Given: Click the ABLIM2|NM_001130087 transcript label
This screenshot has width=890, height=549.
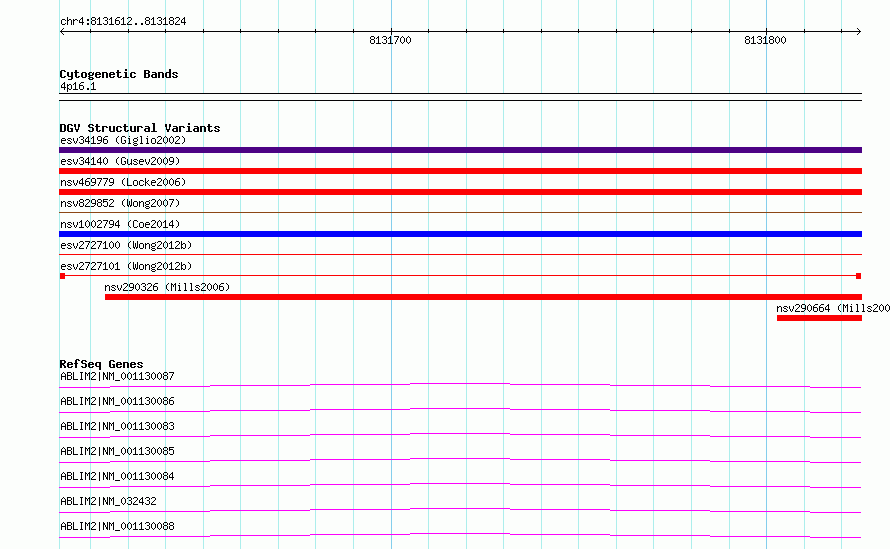Looking at the screenshot, I should 117,376.
